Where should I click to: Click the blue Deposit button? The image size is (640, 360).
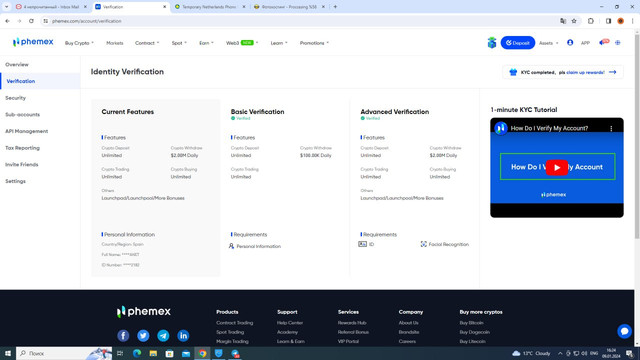point(518,42)
